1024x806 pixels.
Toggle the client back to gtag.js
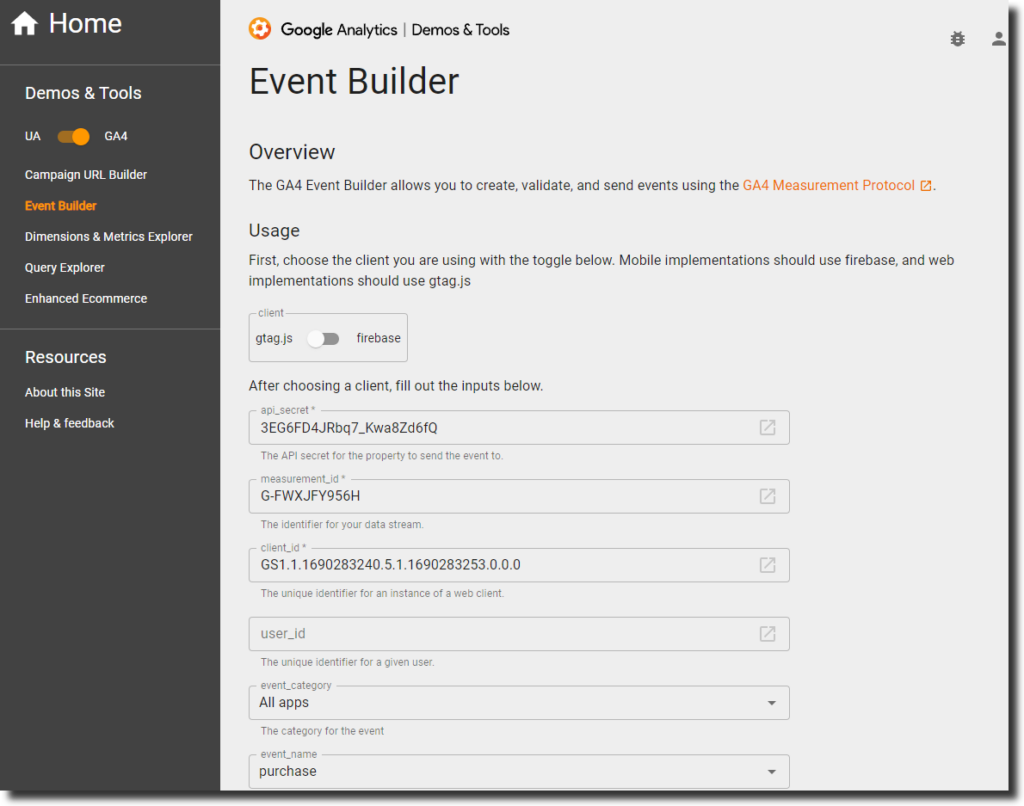click(324, 340)
